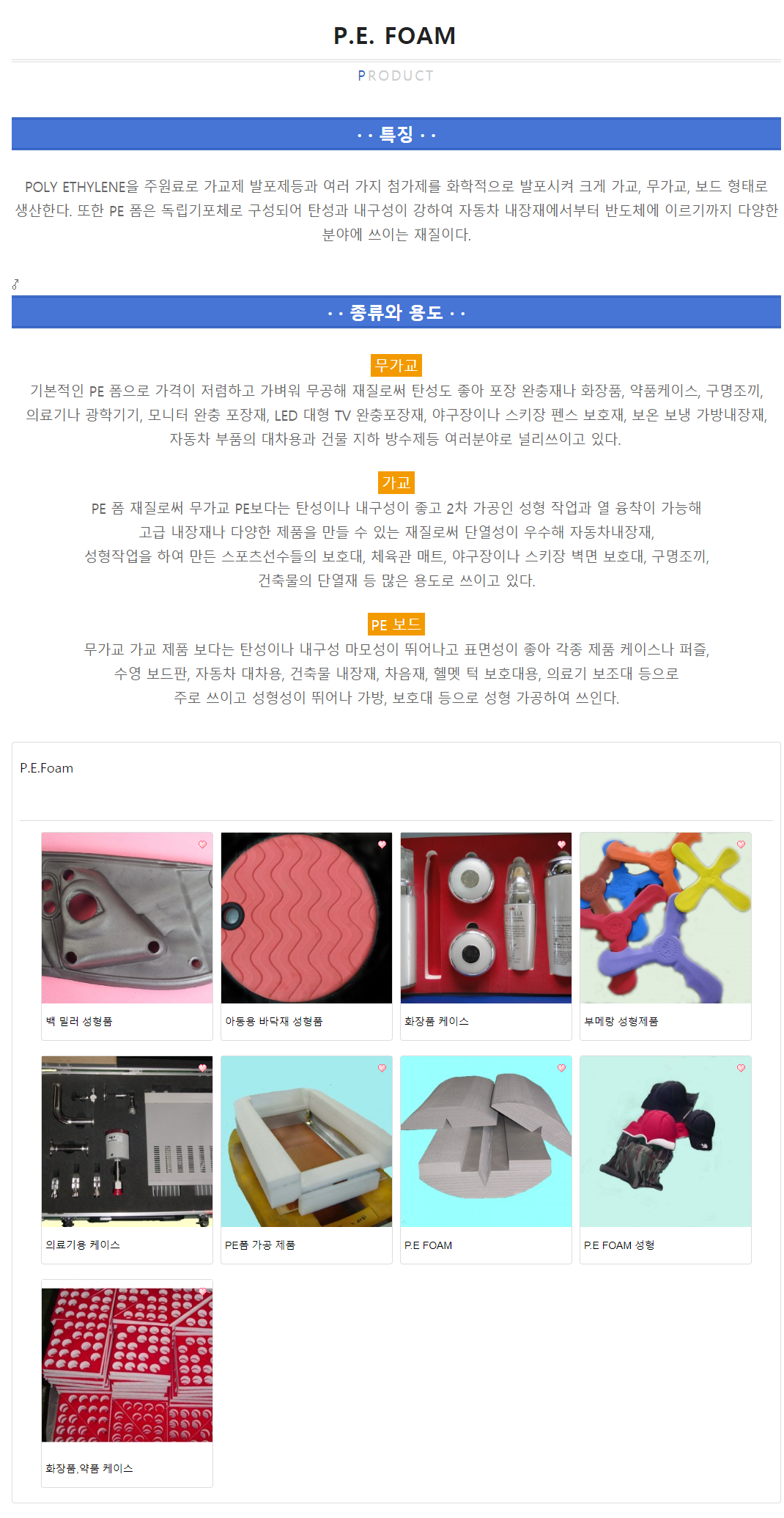Toggle heart on 아동용 바닥재 성형품 item

(382, 844)
